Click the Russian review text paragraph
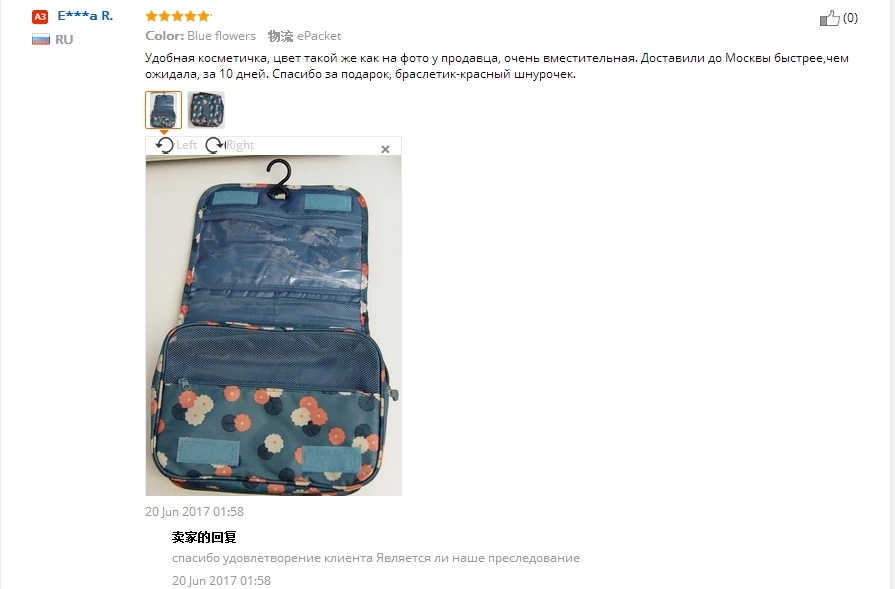Screen dimensions: 895x589 pos(497,66)
